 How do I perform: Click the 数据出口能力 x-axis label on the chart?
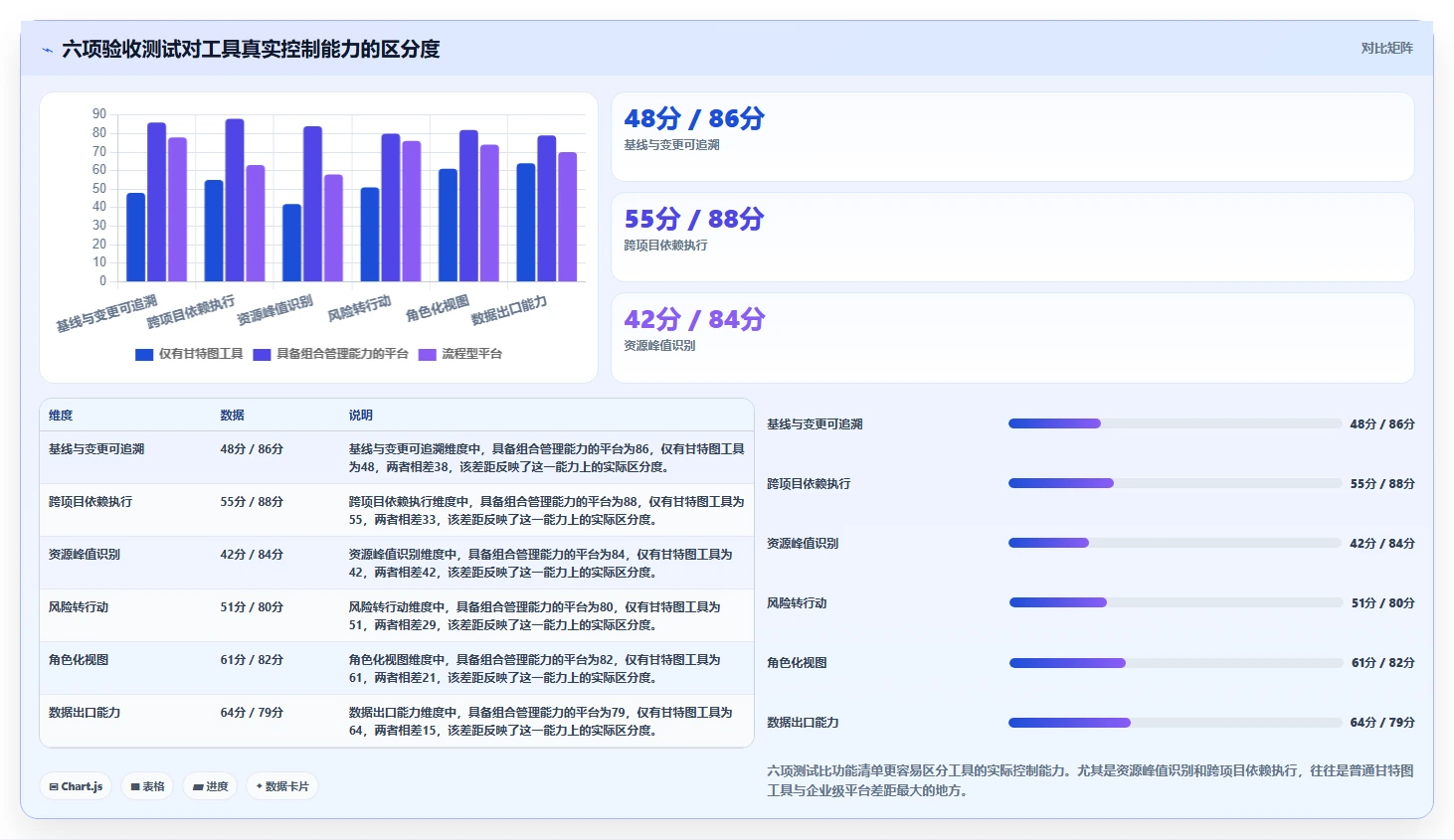coord(509,310)
